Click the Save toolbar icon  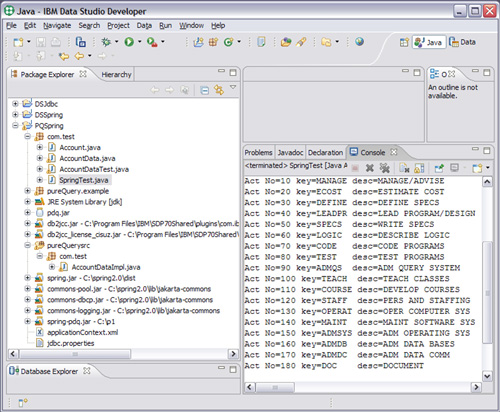(41, 42)
